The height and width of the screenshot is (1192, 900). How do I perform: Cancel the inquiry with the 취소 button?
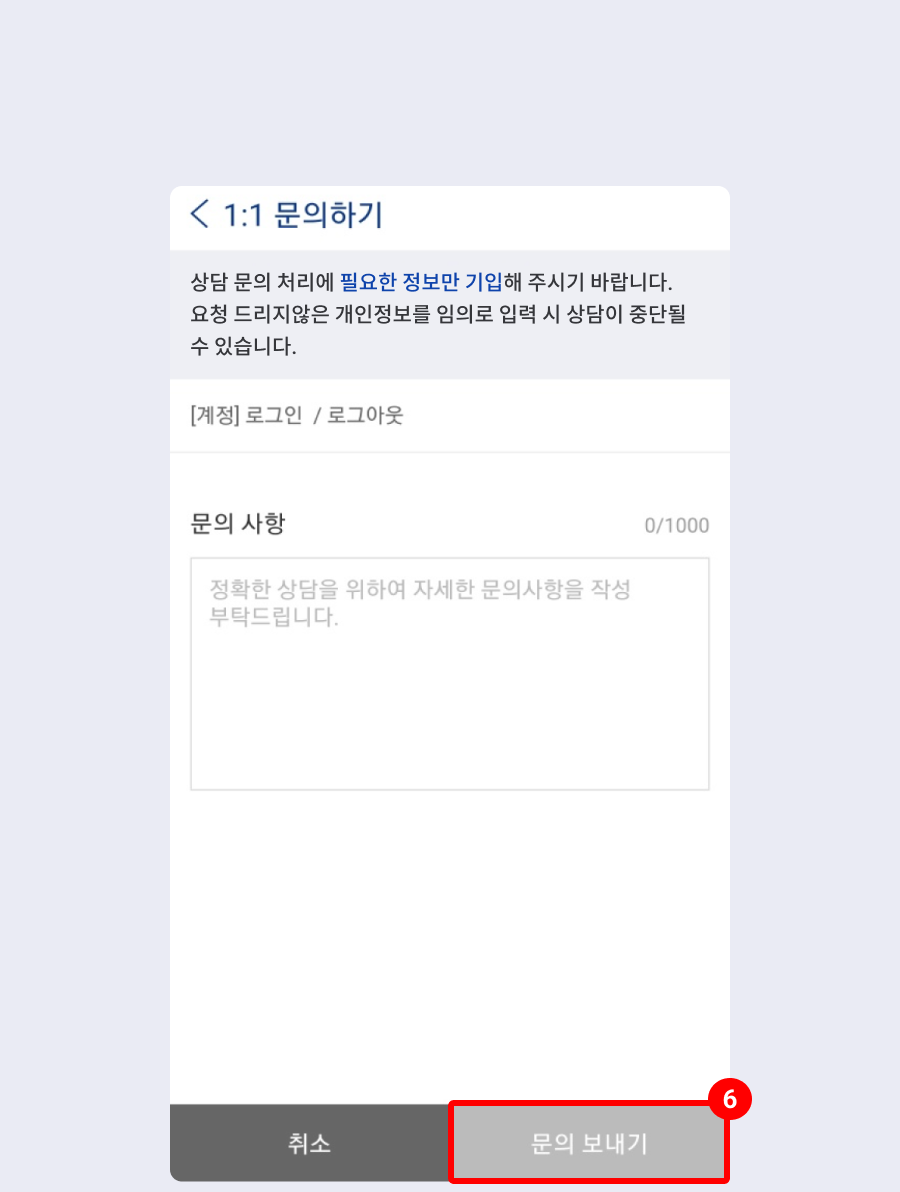click(x=309, y=1143)
